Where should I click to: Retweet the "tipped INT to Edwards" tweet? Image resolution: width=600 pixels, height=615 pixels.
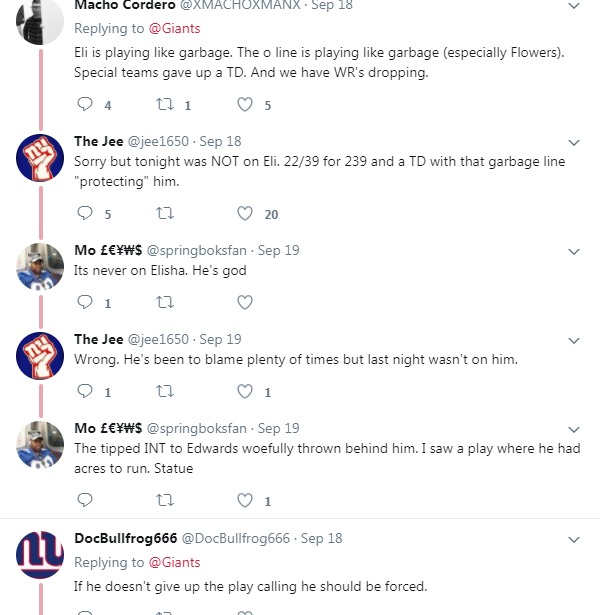tap(165, 500)
